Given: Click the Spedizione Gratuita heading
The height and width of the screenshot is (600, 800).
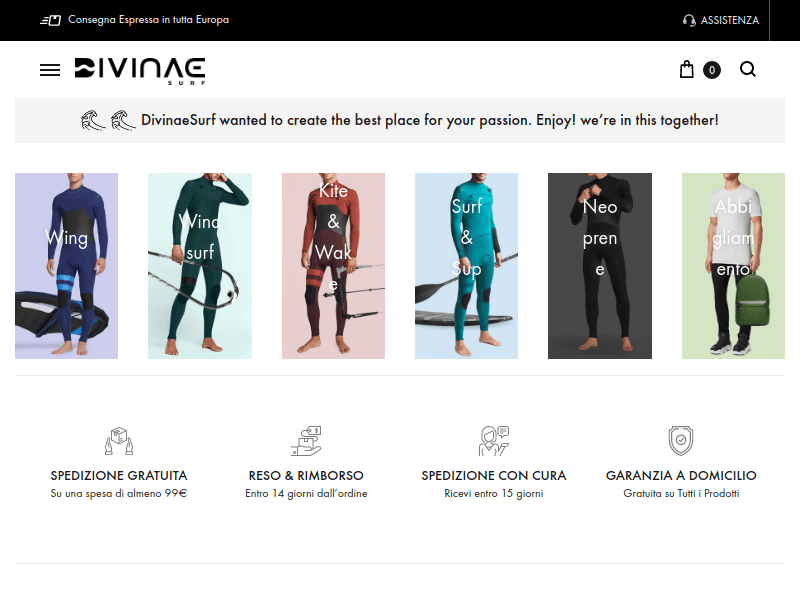Looking at the screenshot, I should 119,476.
